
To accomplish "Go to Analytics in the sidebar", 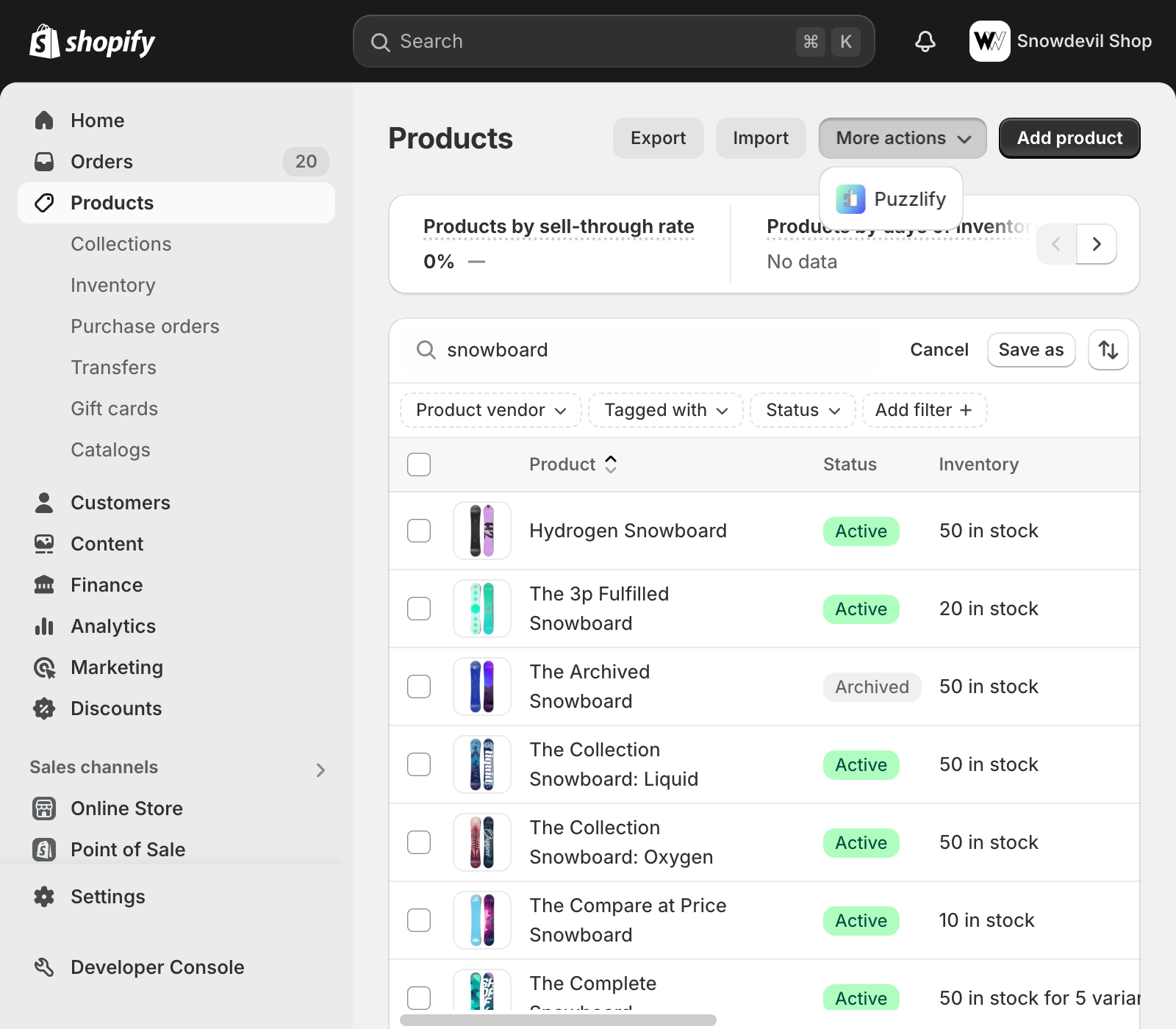I will (112, 626).
